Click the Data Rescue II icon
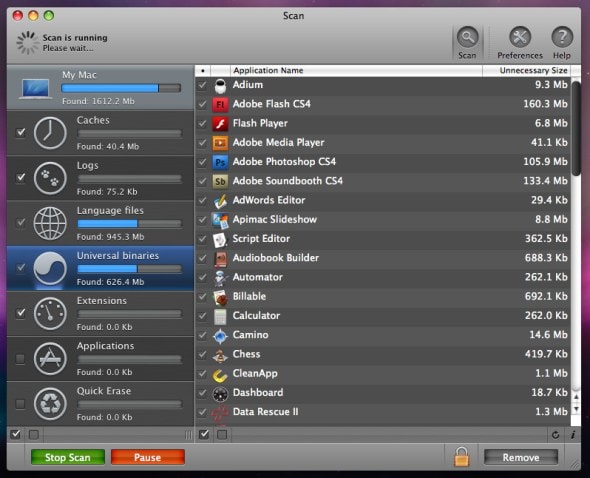Image resolution: width=590 pixels, height=478 pixels. 220,412
